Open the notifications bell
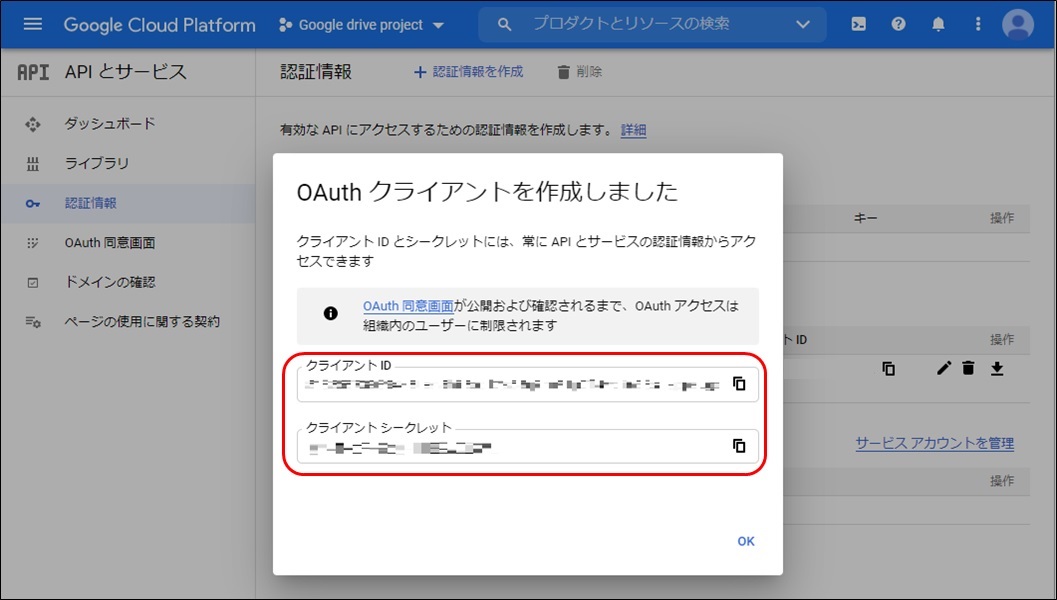 (938, 23)
